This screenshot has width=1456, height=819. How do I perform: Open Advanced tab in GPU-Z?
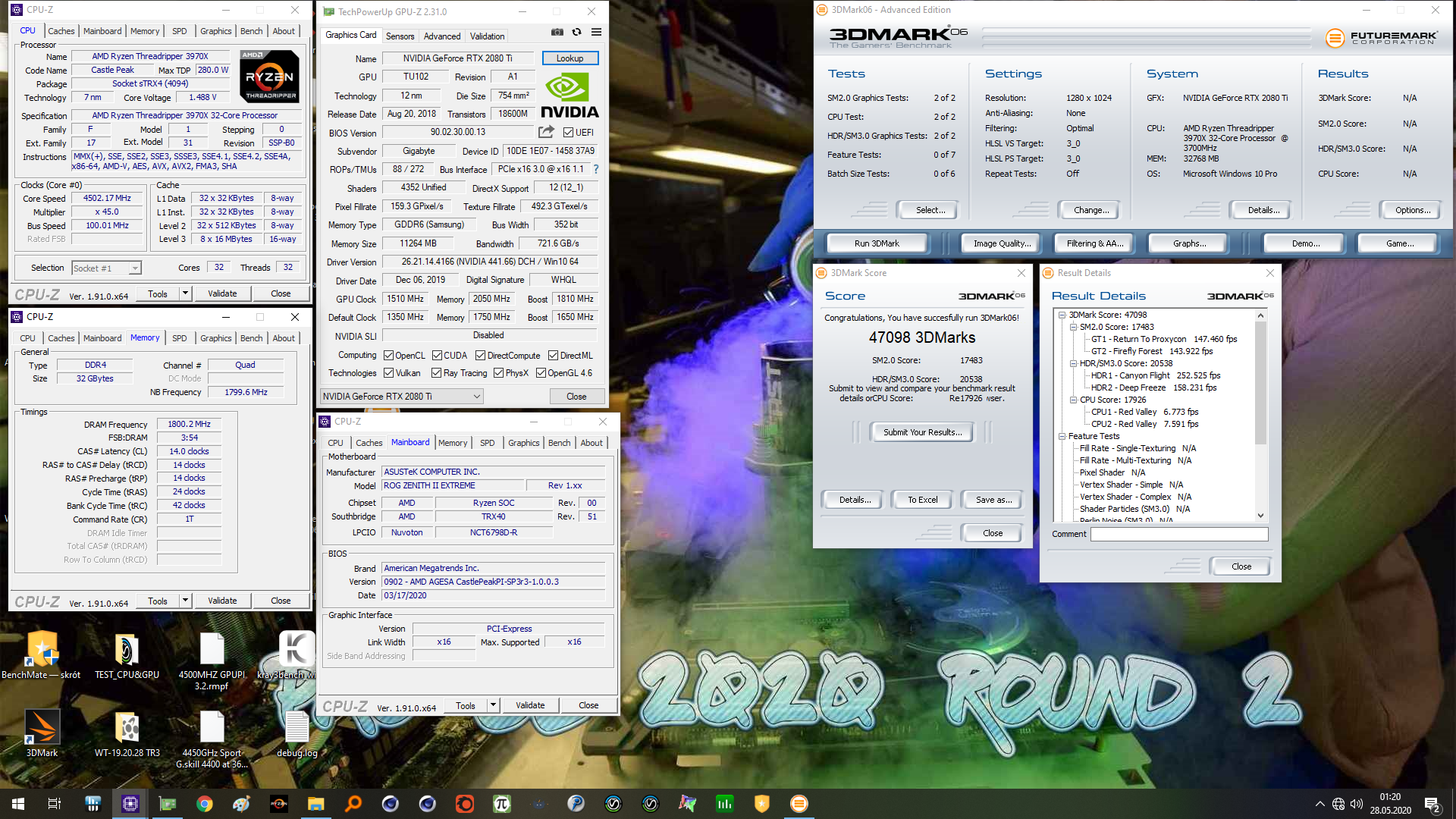tap(442, 36)
